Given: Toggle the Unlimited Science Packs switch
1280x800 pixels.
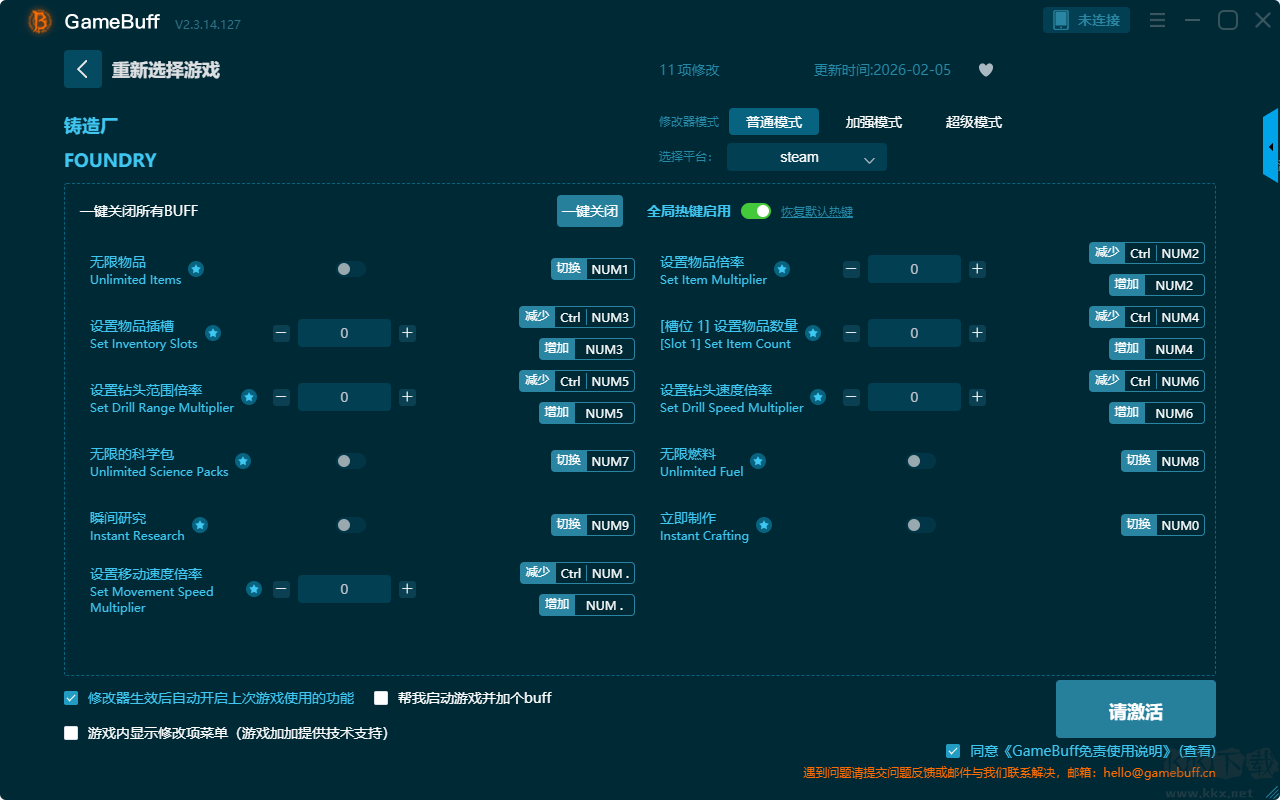Looking at the screenshot, I should click(x=351, y=461).
